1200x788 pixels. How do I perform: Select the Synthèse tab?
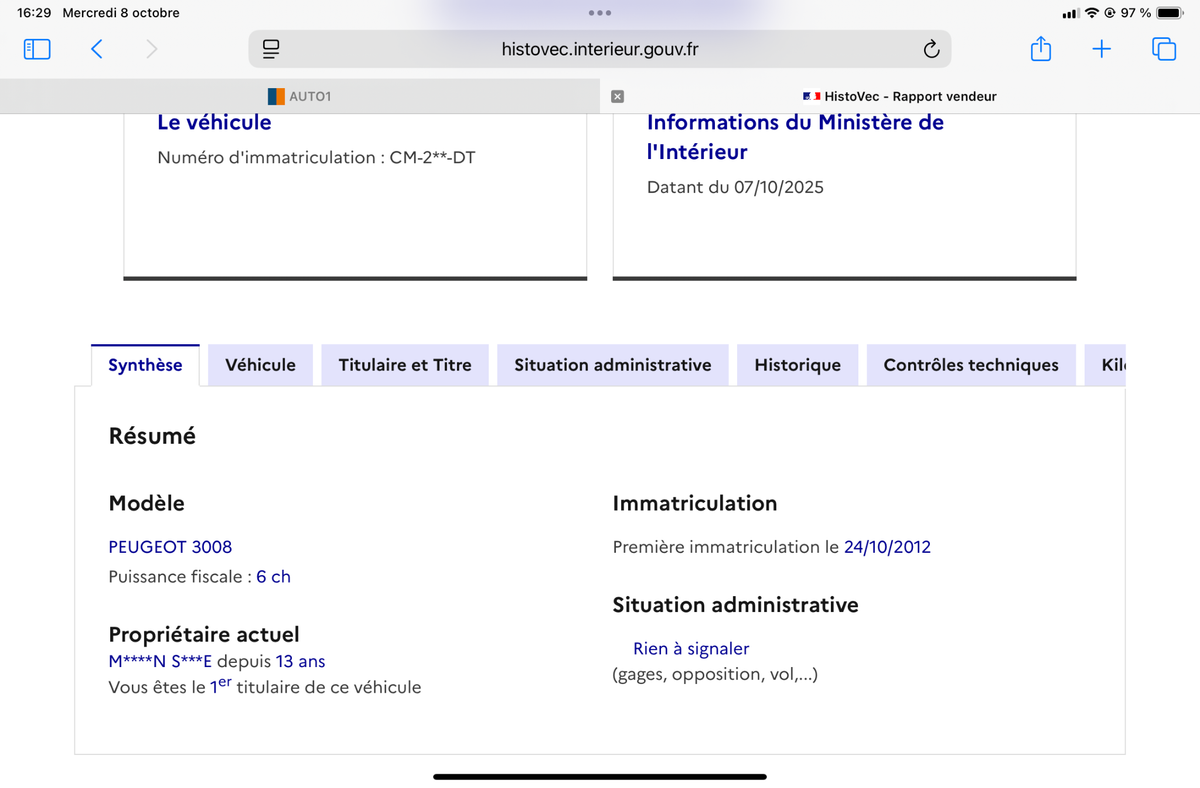click(x=145, y=365)
